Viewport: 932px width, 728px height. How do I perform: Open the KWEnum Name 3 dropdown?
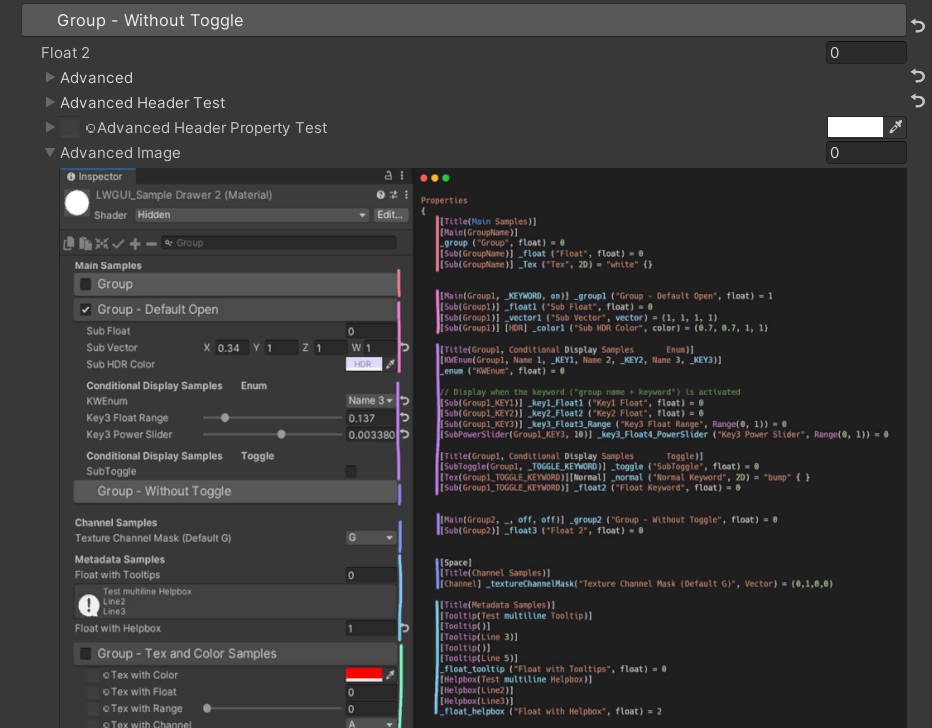point(371,400)
